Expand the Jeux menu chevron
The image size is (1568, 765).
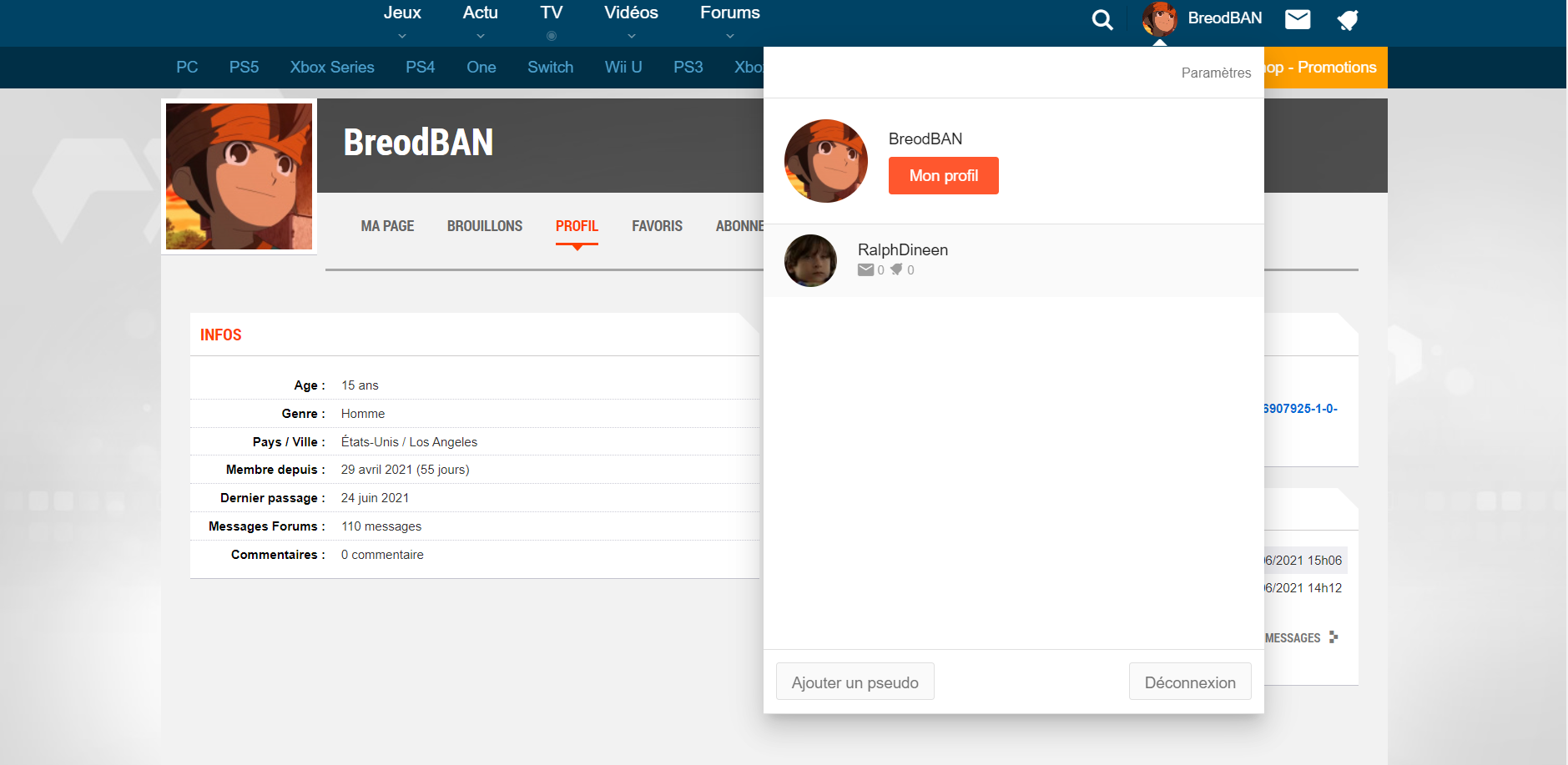click(x=402, y=36)
